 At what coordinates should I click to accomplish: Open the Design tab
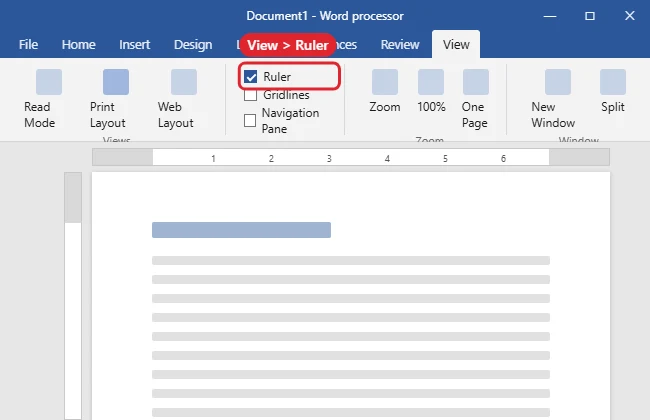[193, 44]
